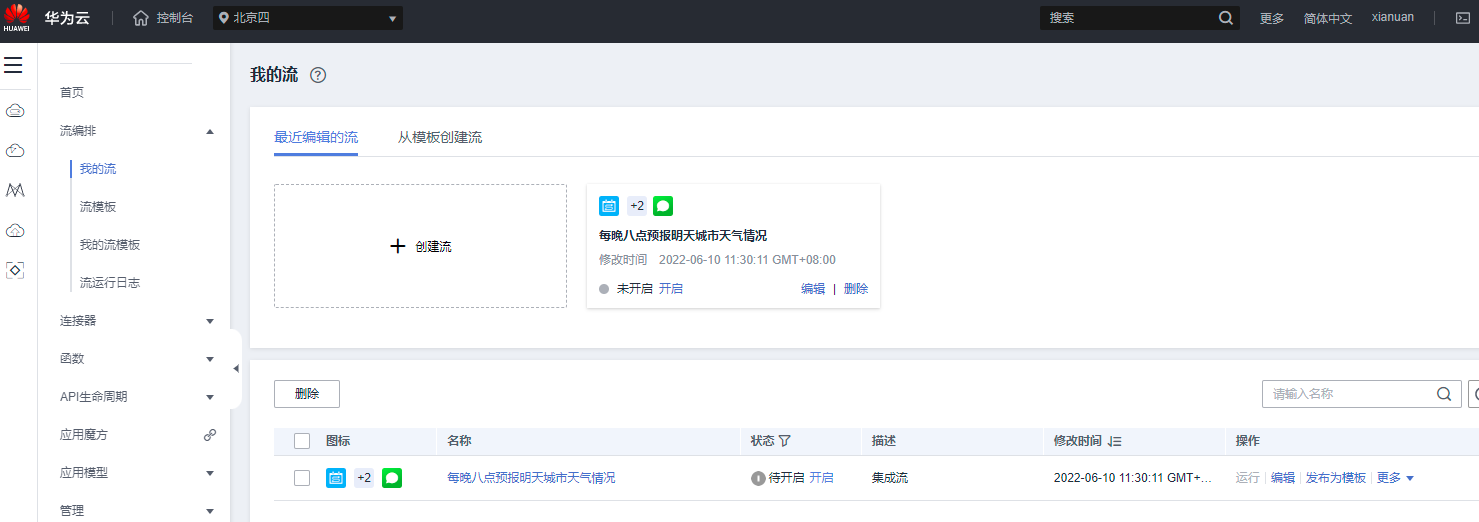Viewport: 1479px width, 522px height.
Task: Click the first cloud service sidebar icon
Action: coord(15,110)
